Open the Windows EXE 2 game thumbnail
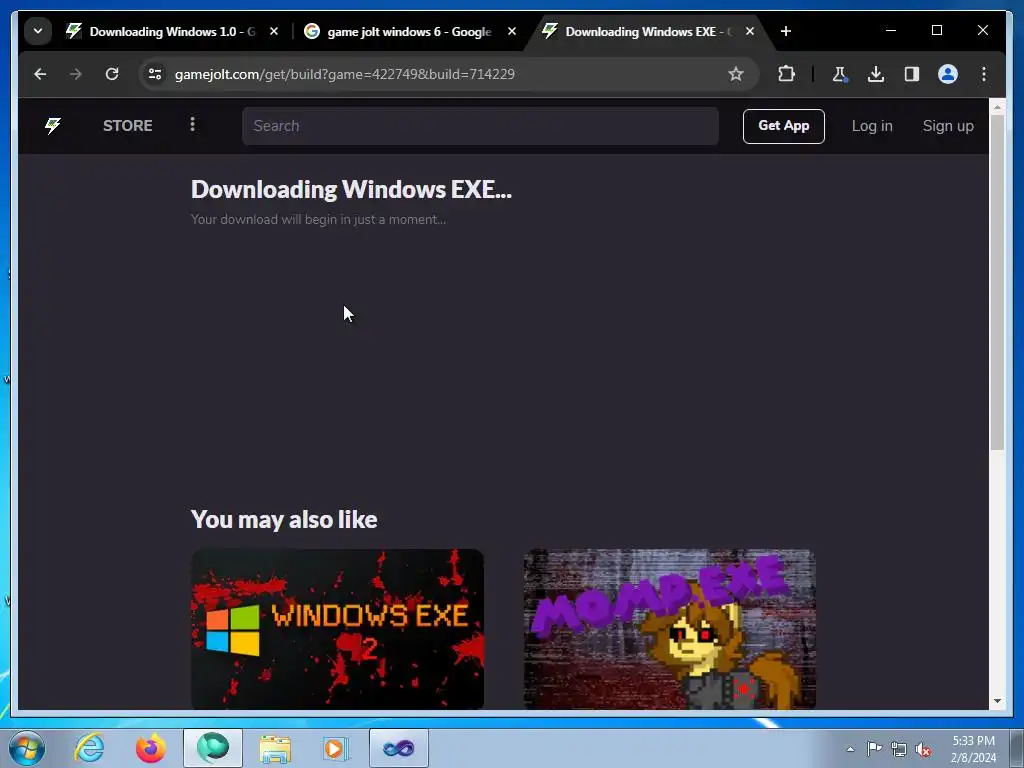This screenshot has width=1024, height=768. pyautogui.click(x=337, y=629)
